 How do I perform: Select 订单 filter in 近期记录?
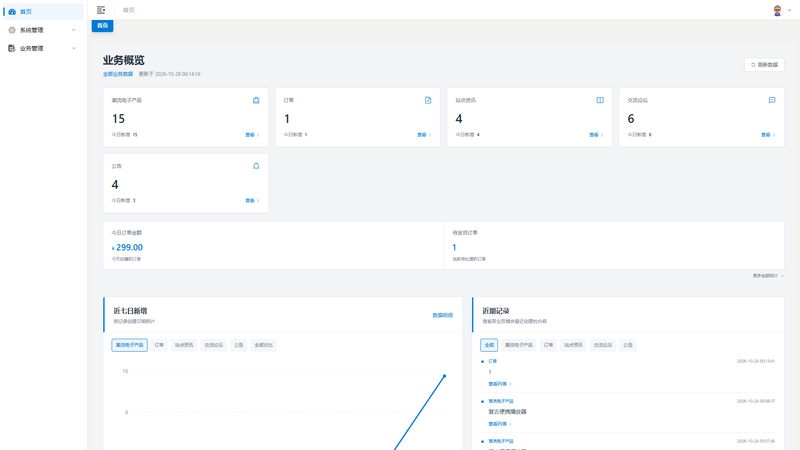548,345
